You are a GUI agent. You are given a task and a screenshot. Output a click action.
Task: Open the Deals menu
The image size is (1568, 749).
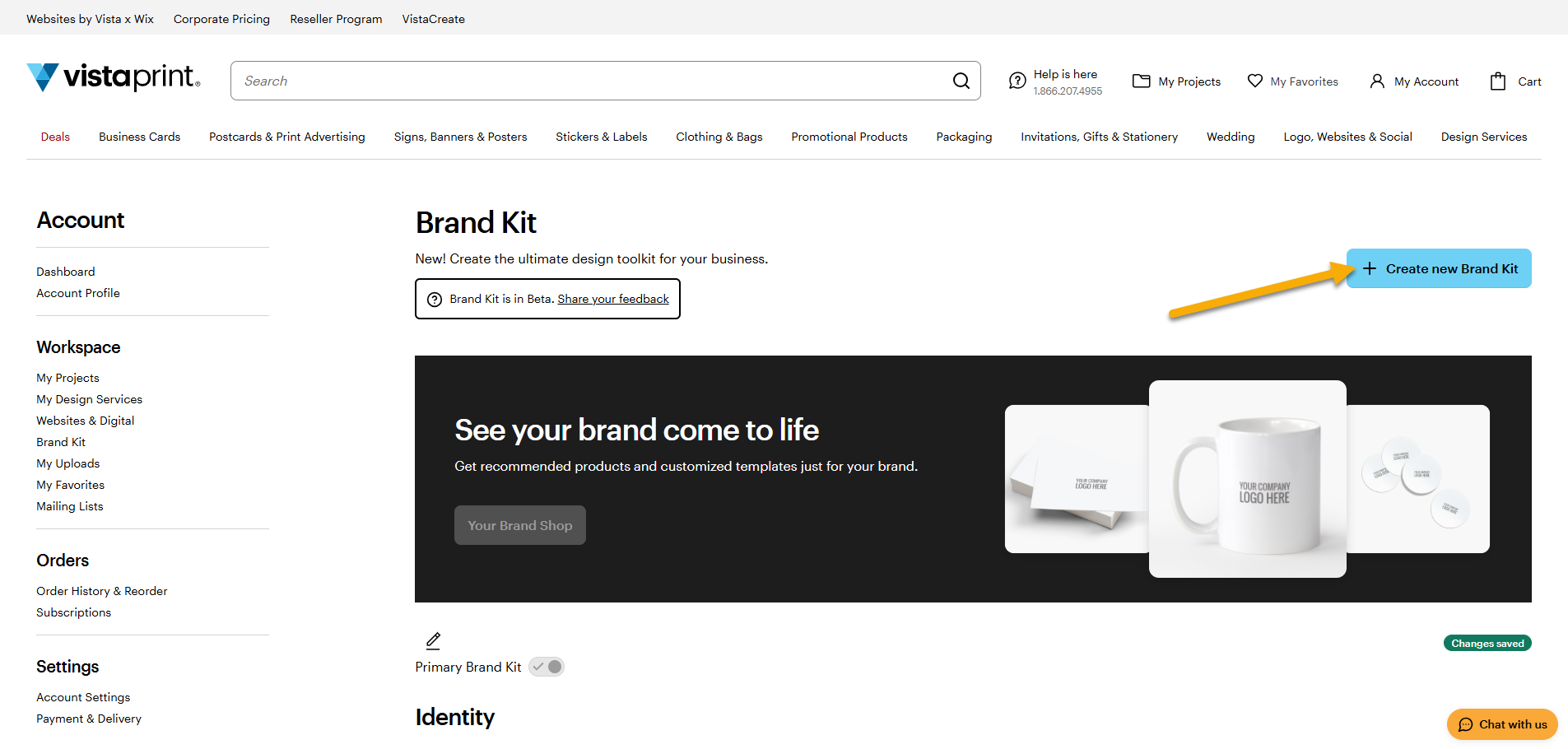click(55, 137)
